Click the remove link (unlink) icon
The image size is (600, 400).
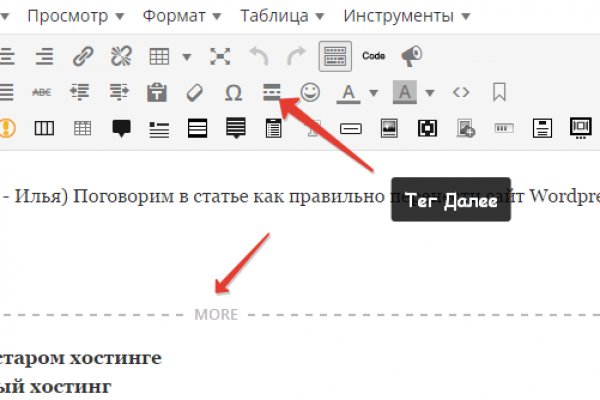coord(121,56)
